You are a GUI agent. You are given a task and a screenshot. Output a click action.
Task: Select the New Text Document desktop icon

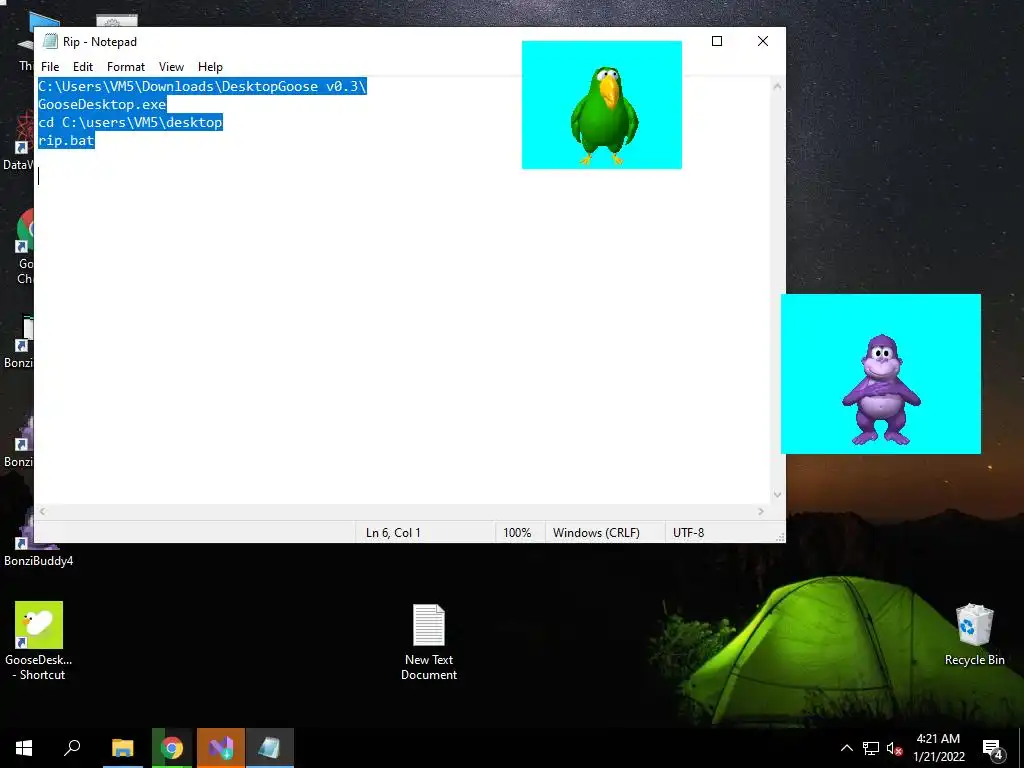coord(429,642)
